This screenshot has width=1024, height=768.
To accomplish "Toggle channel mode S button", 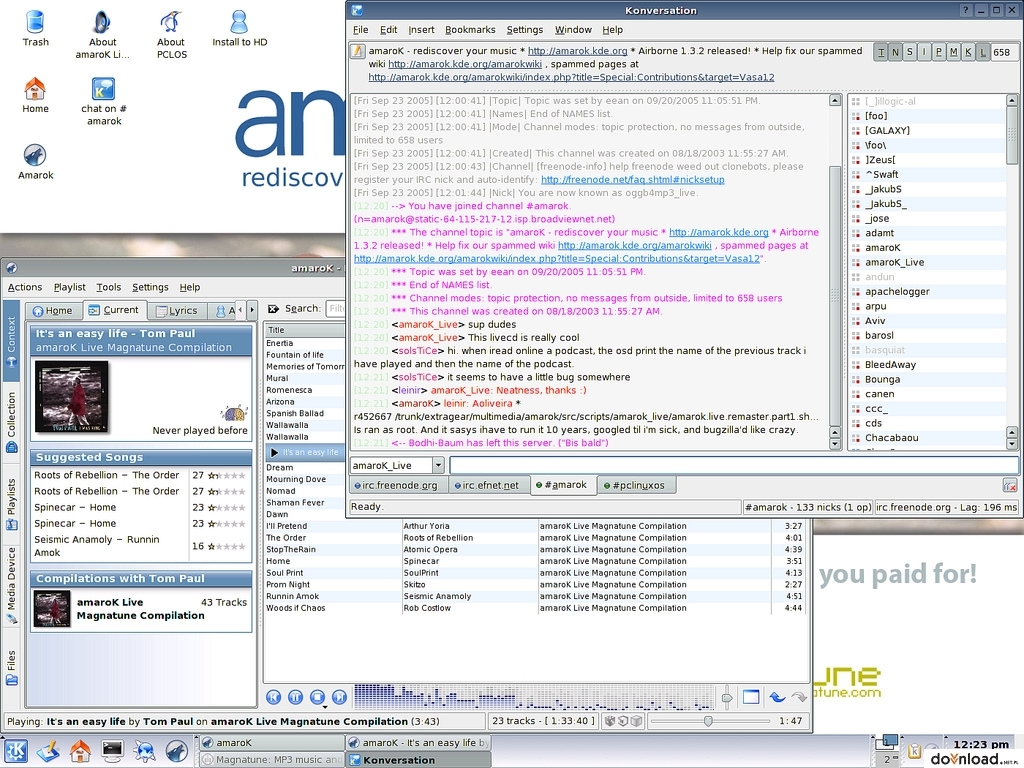I will pyautogui.click(x=910, y=52).
